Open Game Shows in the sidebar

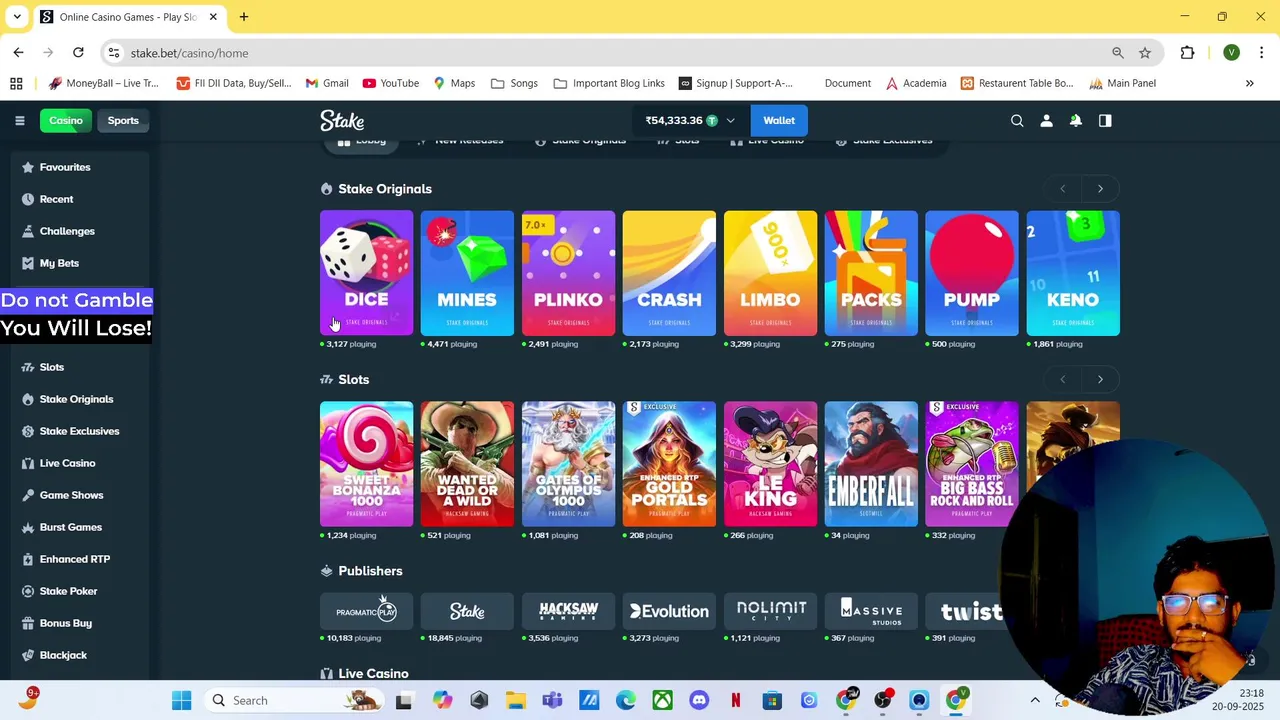tap(71, 495)
